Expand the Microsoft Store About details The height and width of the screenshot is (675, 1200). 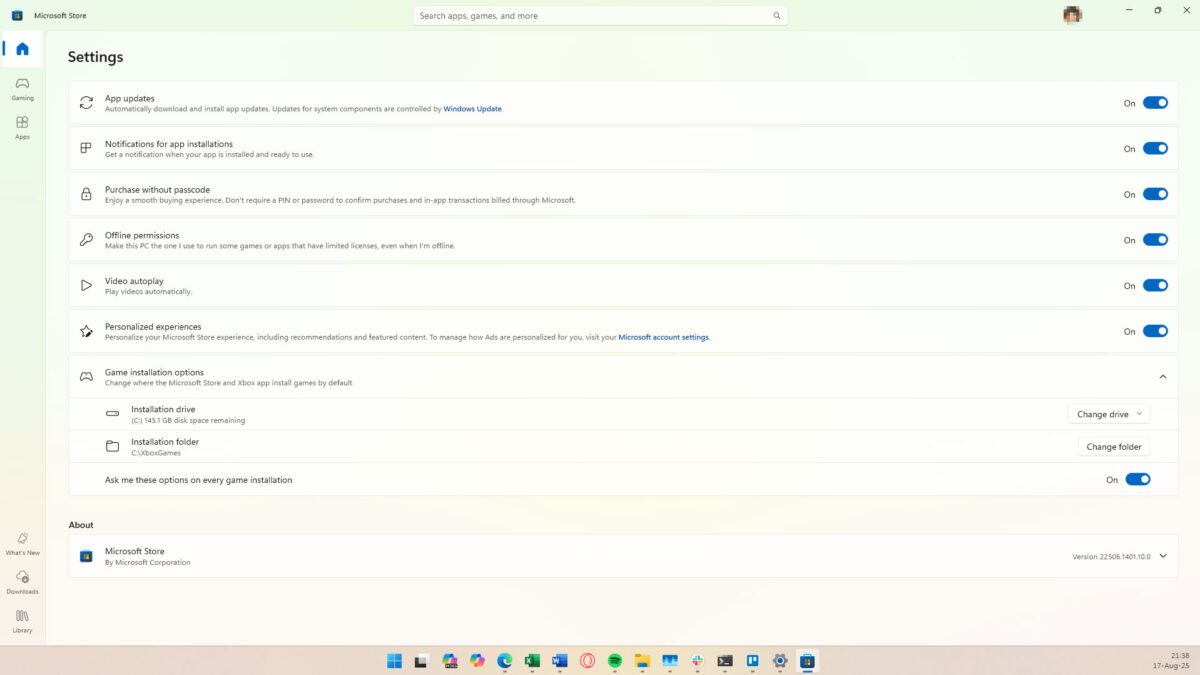1162,556
